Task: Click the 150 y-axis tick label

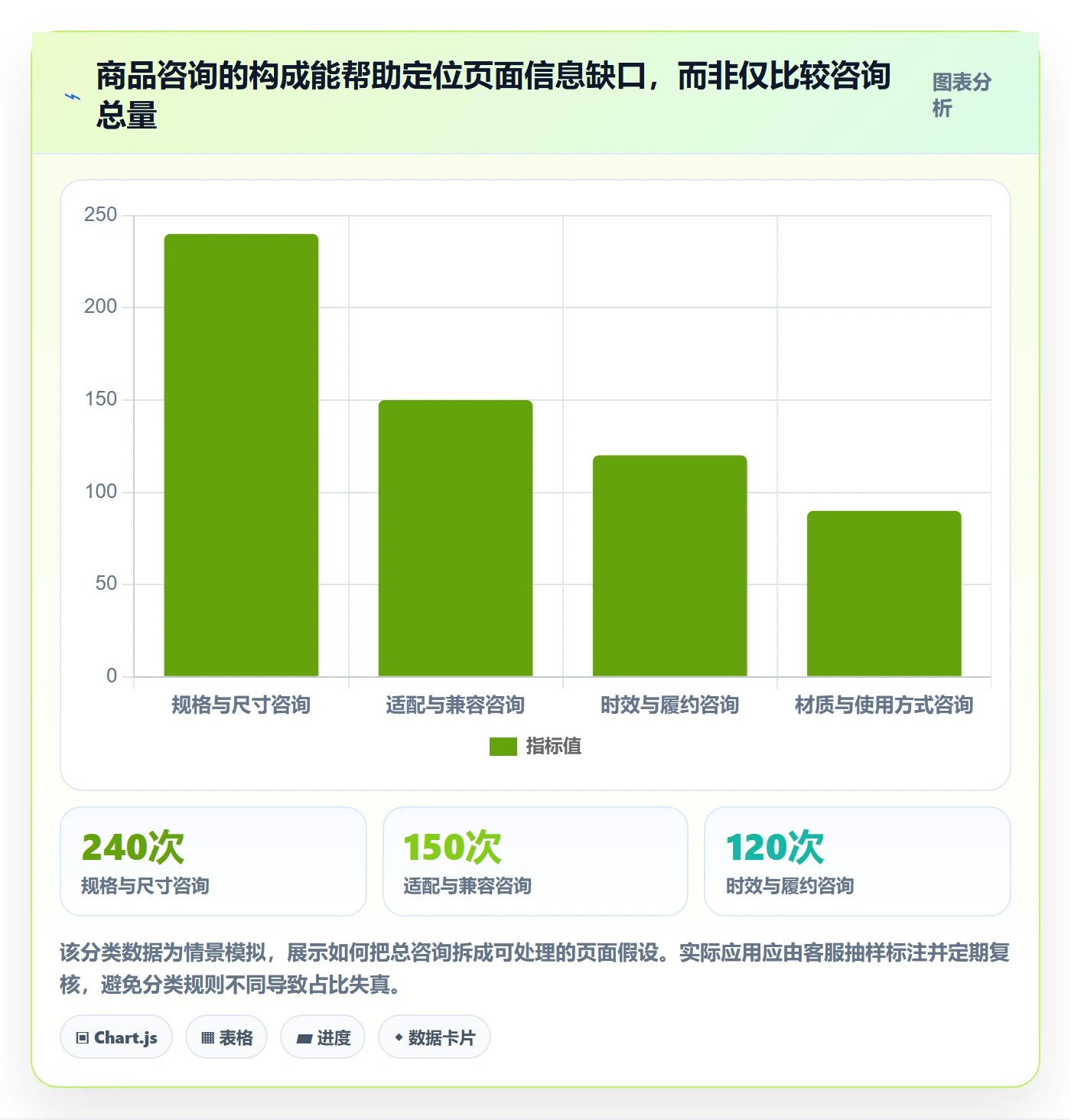Action: point(101,399)
